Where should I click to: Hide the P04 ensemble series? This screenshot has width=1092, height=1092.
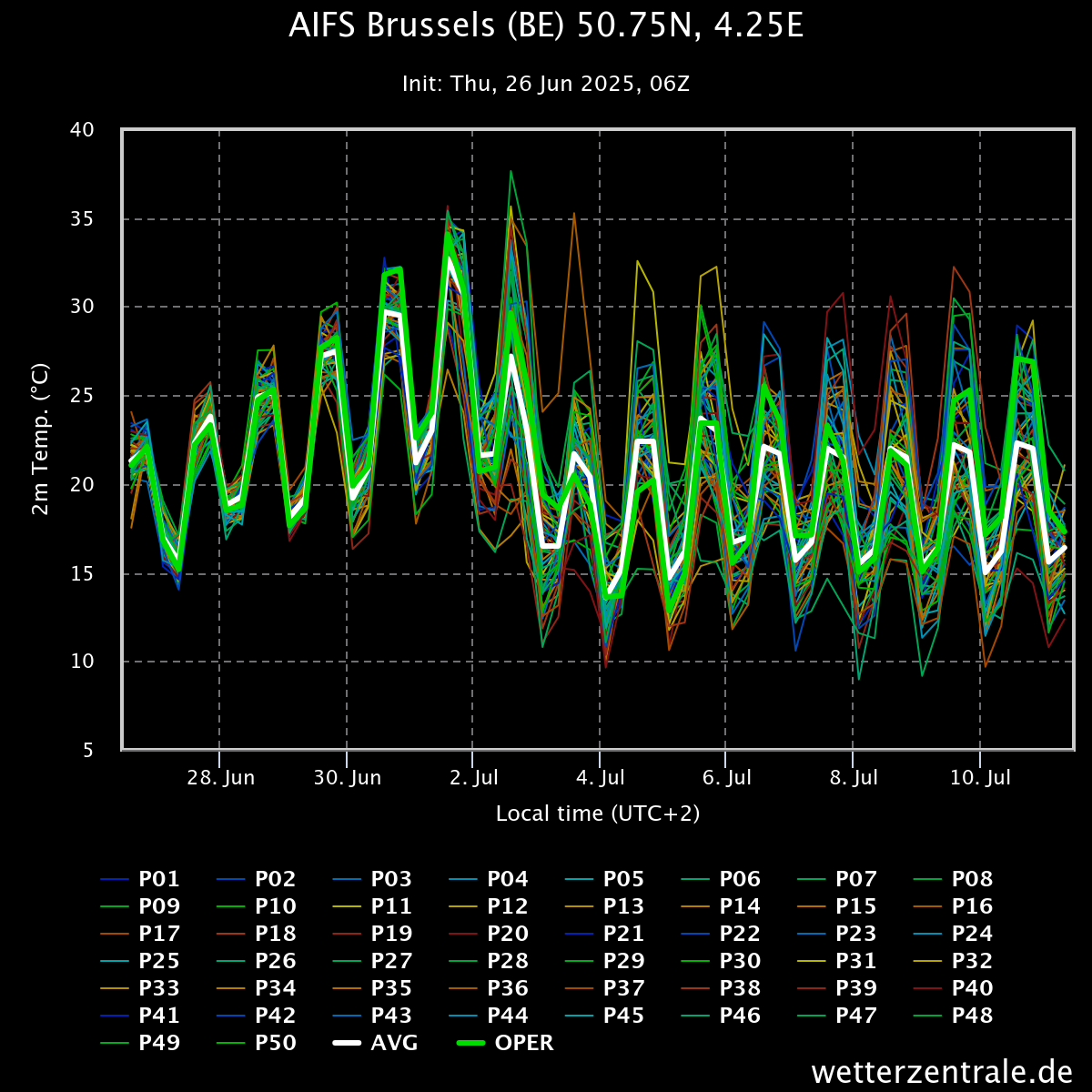click(489, 879)
